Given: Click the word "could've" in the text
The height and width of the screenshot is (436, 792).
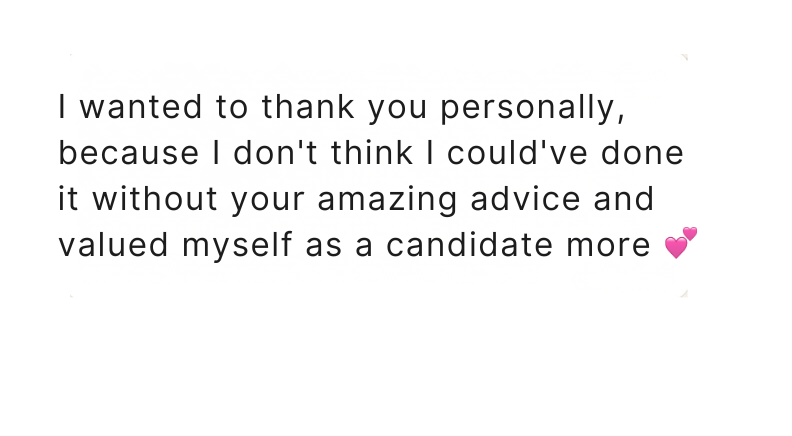Looking at the screenshot, I should click(x=517, y=153).
